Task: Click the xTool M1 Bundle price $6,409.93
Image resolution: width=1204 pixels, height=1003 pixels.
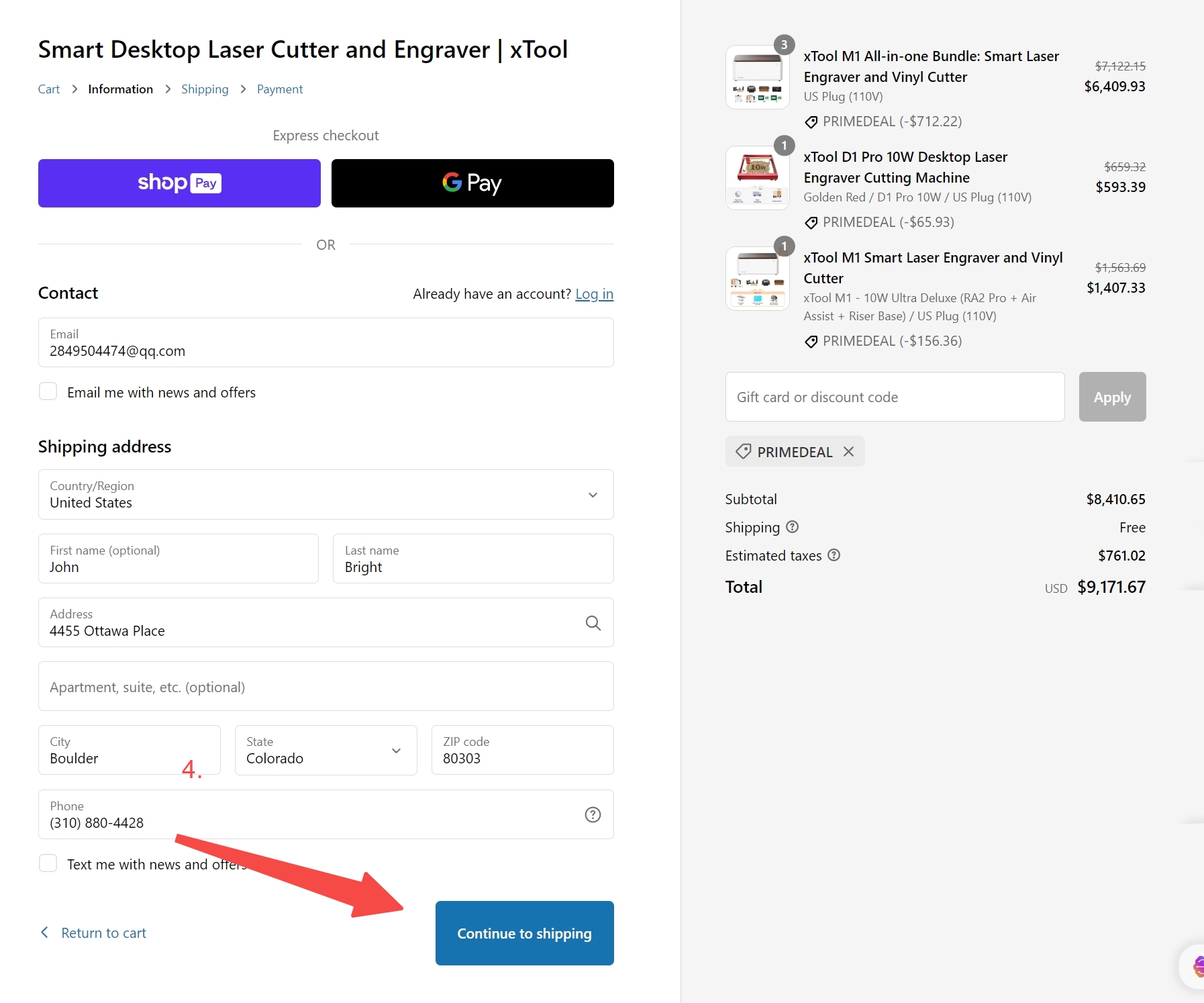Action: click(x=1115, y=87)
